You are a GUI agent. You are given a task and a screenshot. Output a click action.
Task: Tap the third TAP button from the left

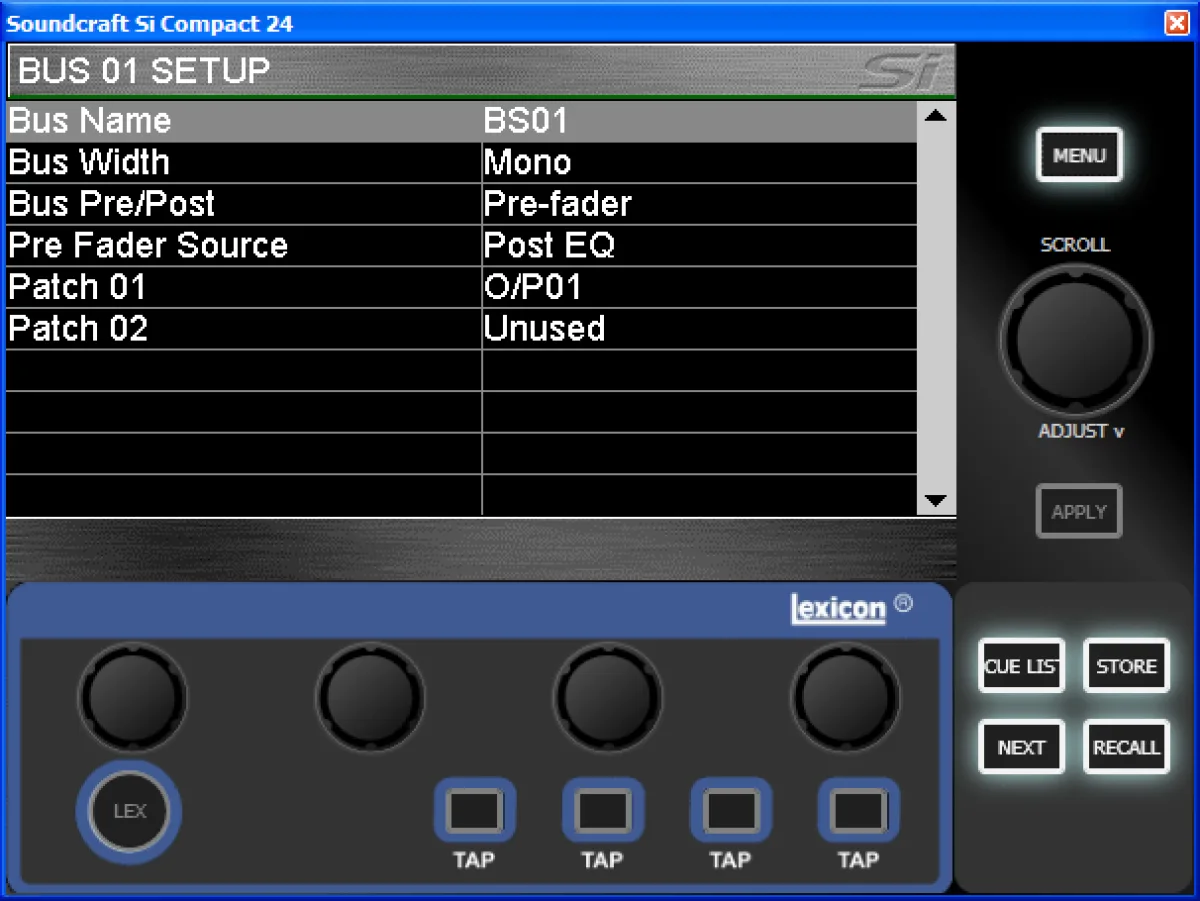coord(730,810)
